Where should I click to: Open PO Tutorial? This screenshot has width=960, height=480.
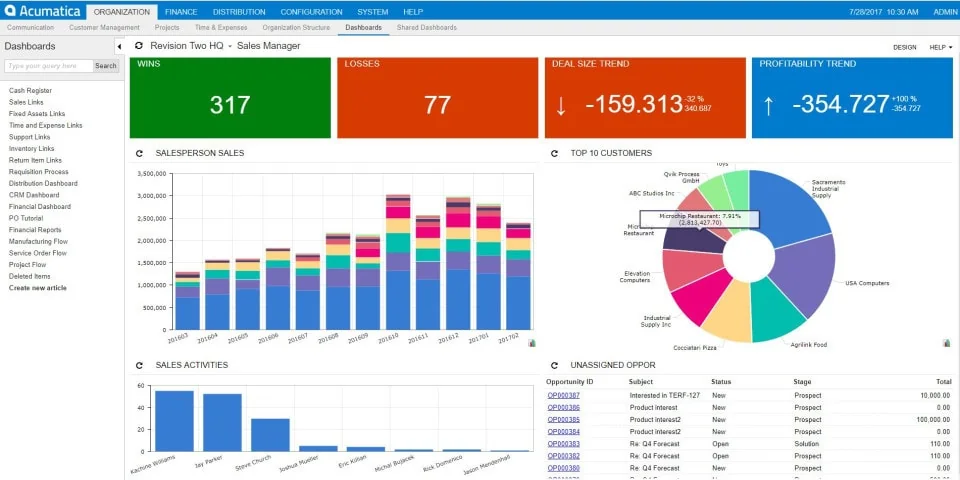[26, 219]
